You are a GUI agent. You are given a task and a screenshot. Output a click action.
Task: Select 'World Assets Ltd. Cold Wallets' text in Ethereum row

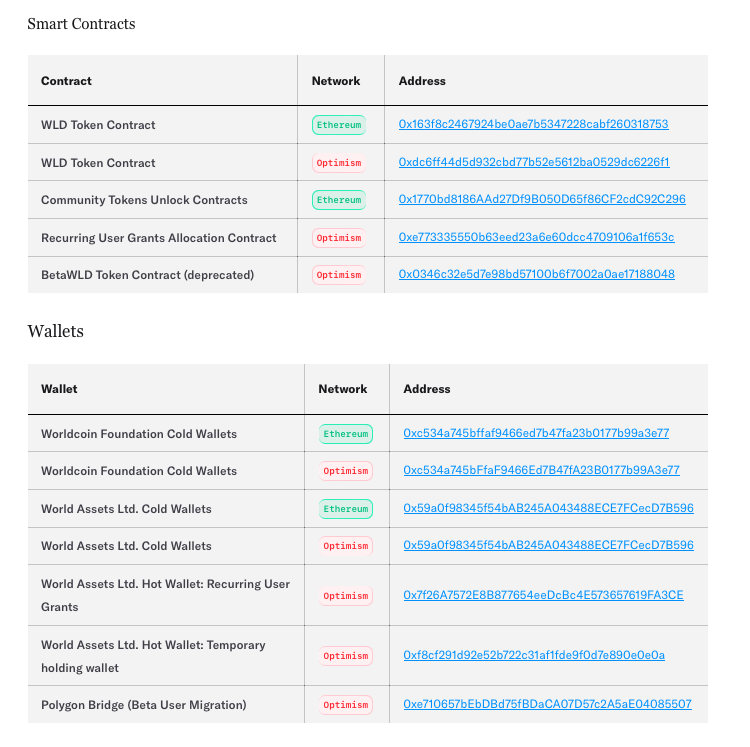tap(126, 509)
